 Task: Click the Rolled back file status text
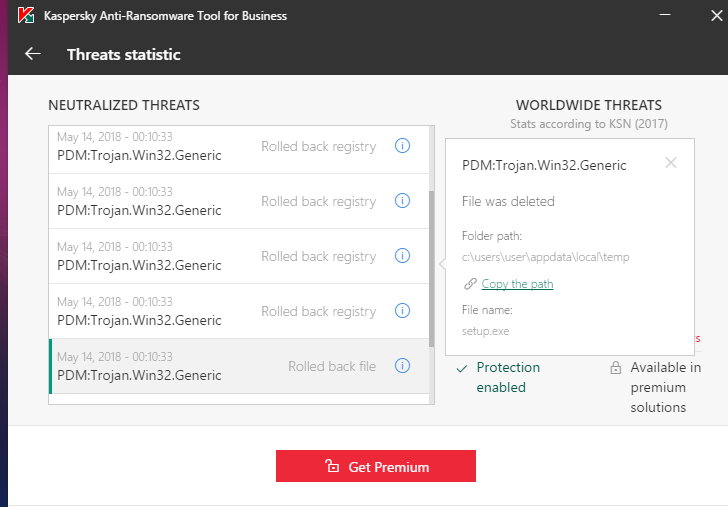point(332,366)
